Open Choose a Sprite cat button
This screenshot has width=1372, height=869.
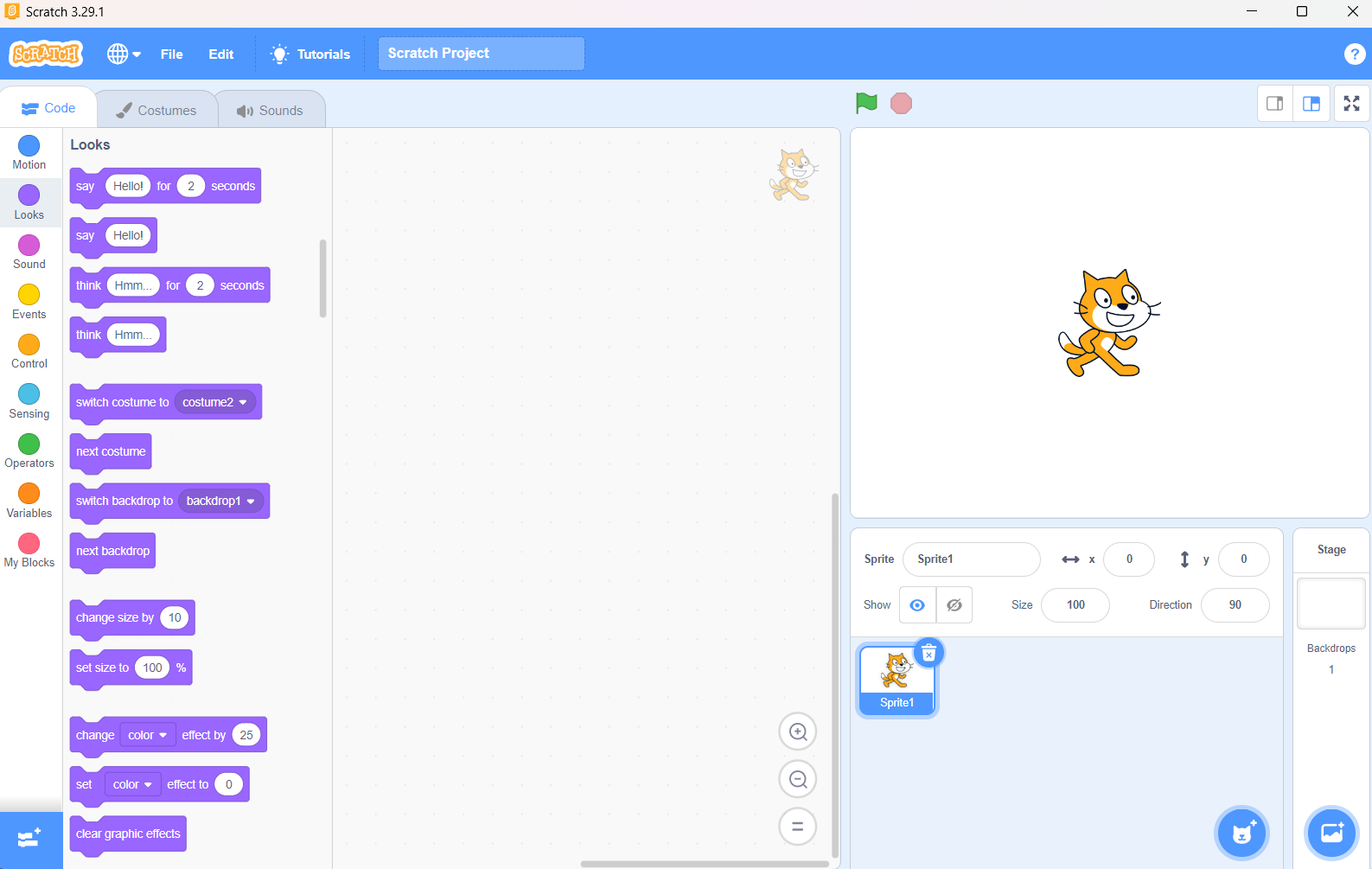point(1242,834)
